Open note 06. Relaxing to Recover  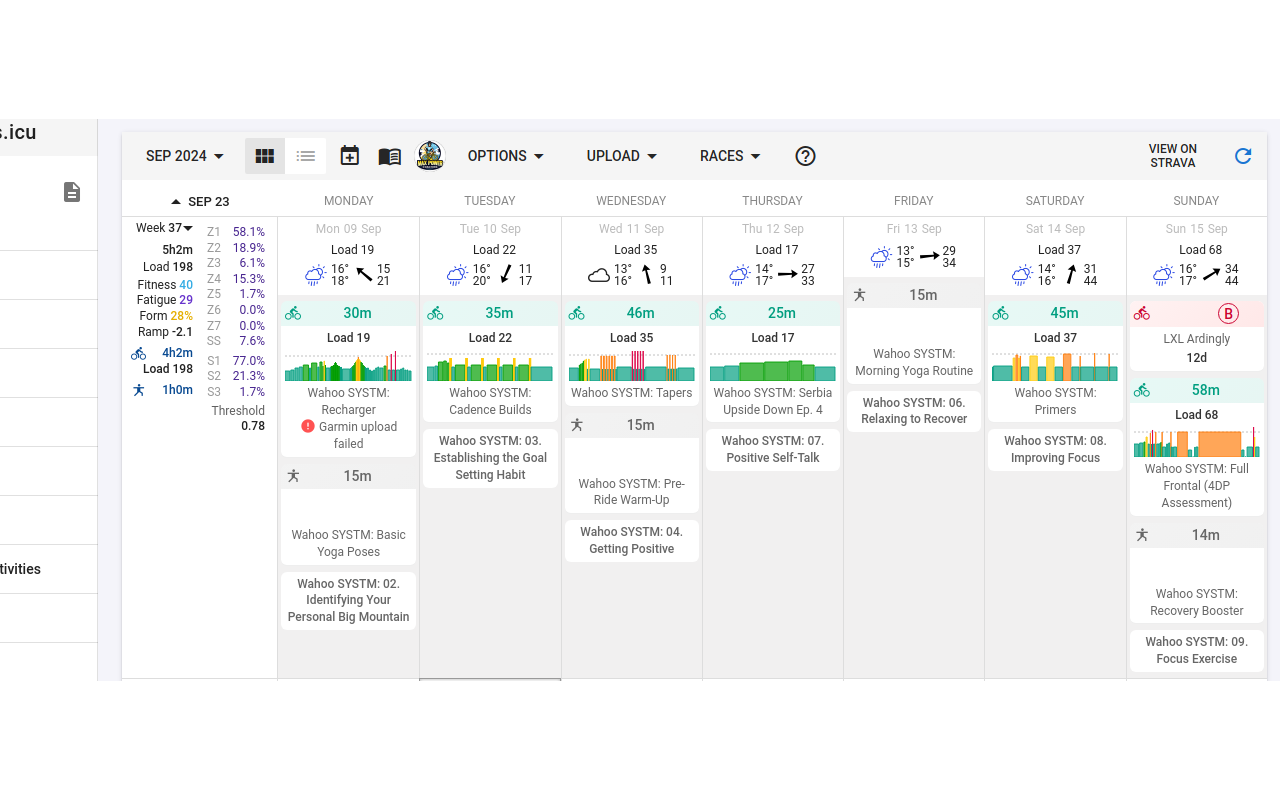point(914,410)
